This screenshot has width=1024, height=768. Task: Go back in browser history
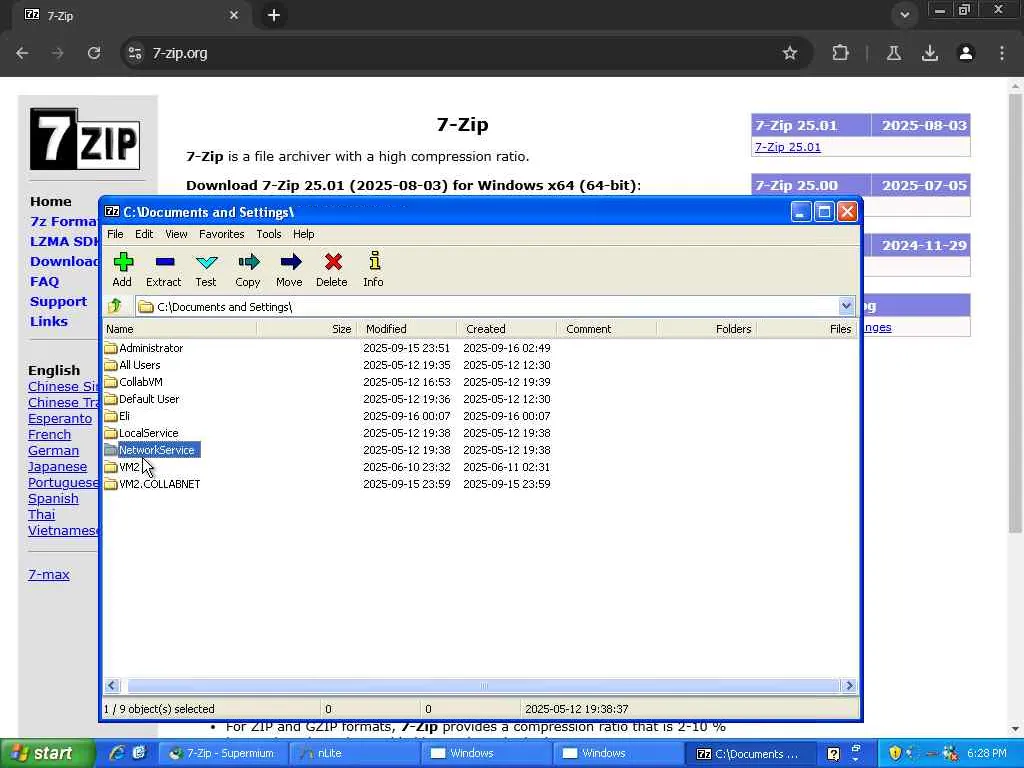tap(22, 53)
